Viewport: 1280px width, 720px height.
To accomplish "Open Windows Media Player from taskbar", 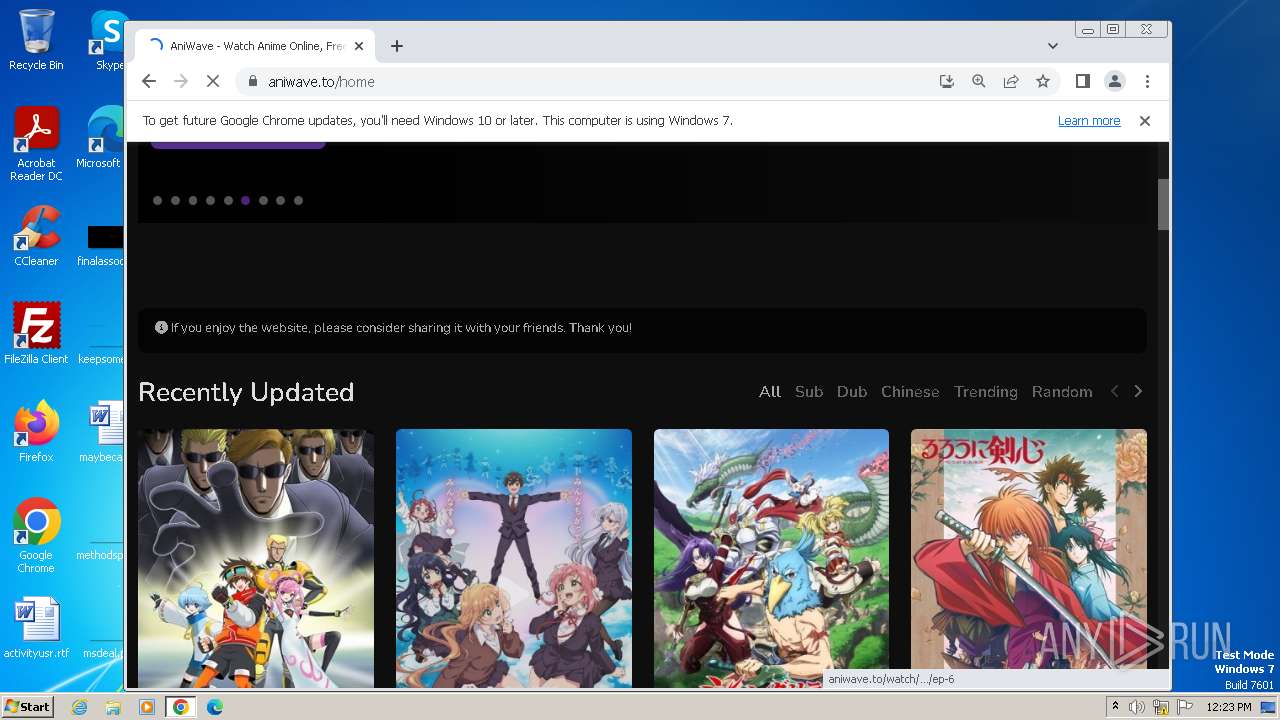I will (x=147, y=707).
